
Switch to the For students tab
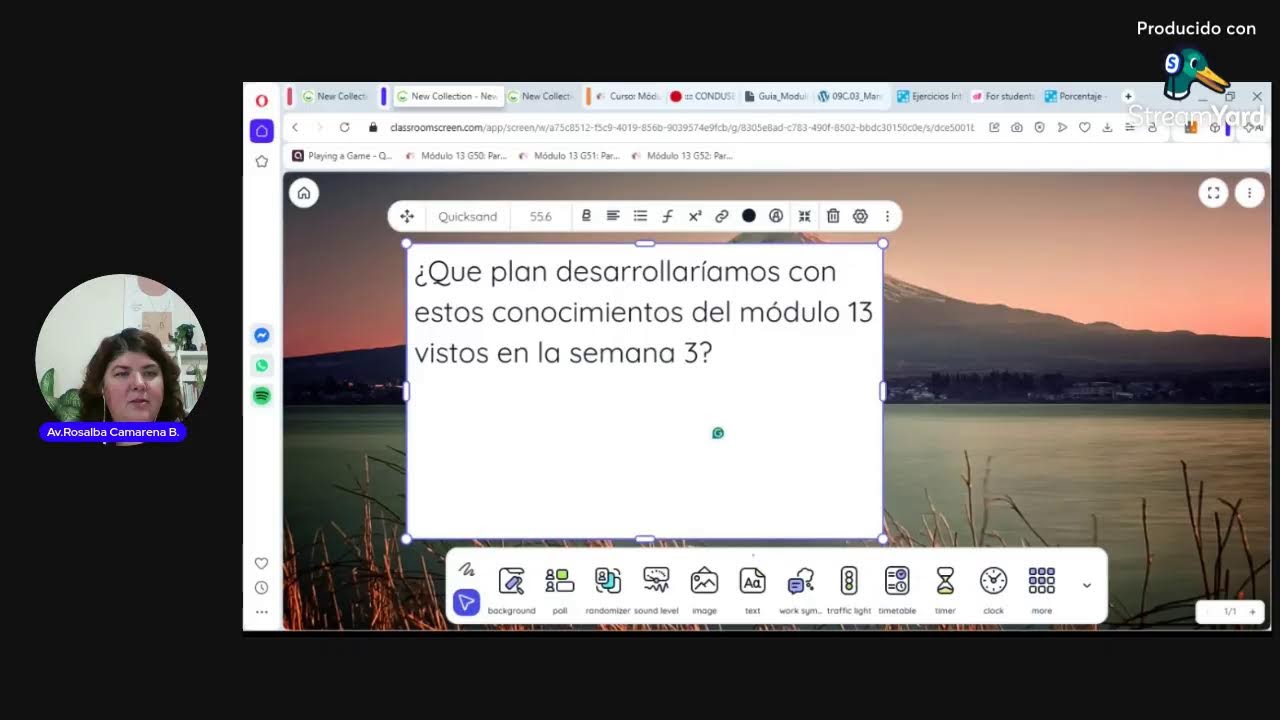[1003, 96]
